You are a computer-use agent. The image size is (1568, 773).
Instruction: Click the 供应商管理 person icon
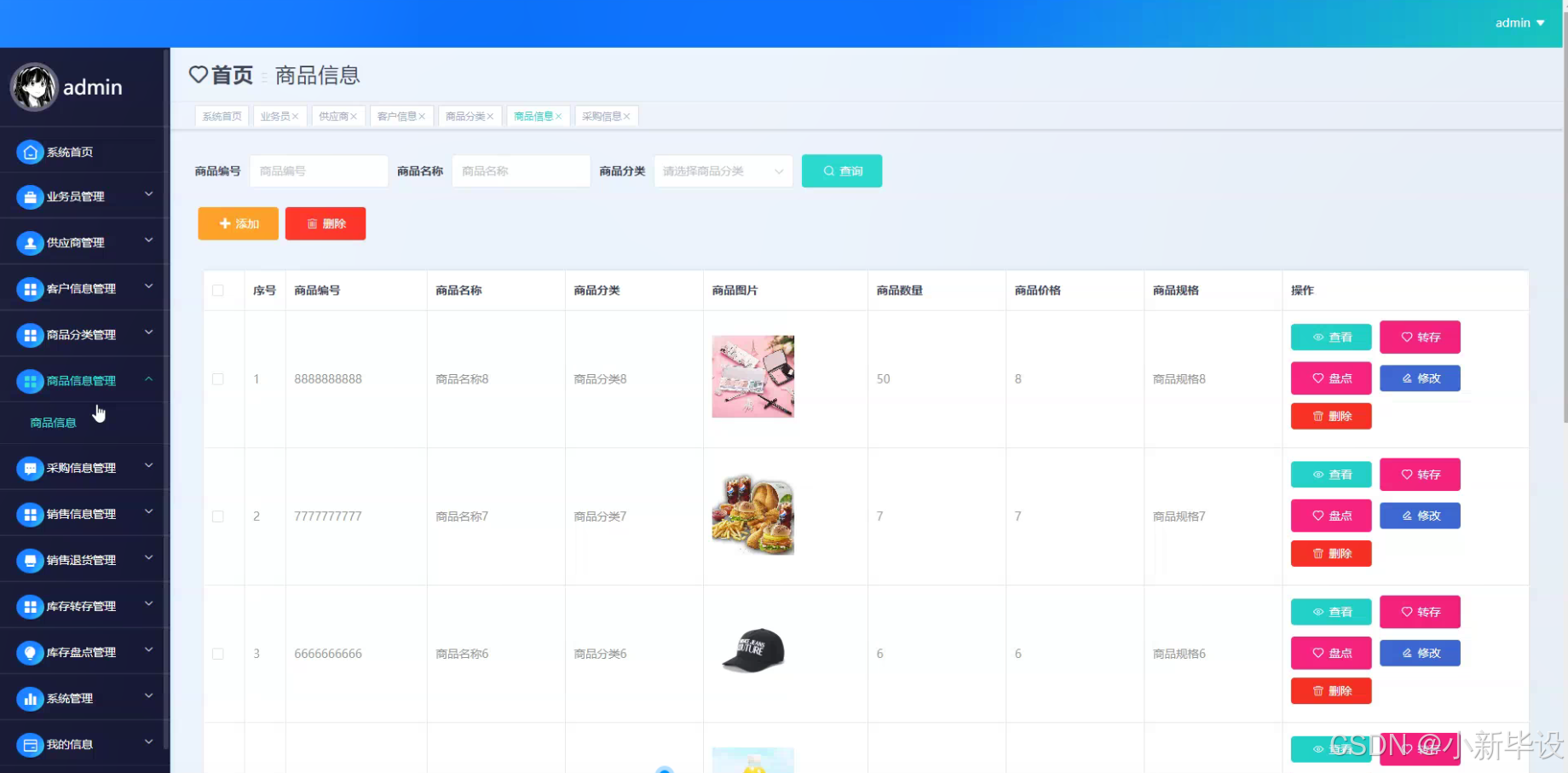(x=30, y=243)
